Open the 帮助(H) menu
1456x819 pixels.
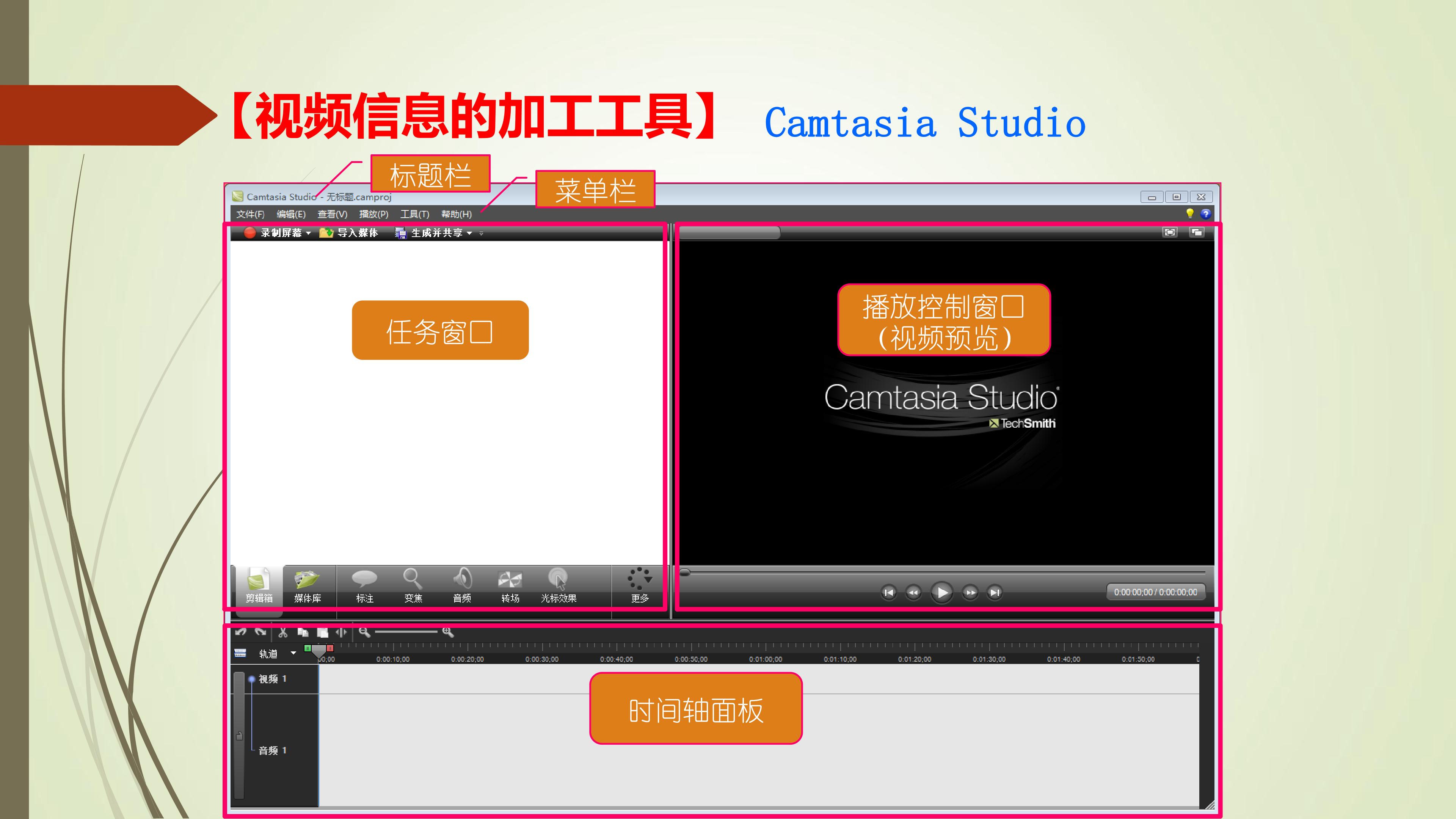(x=456, y=214)
